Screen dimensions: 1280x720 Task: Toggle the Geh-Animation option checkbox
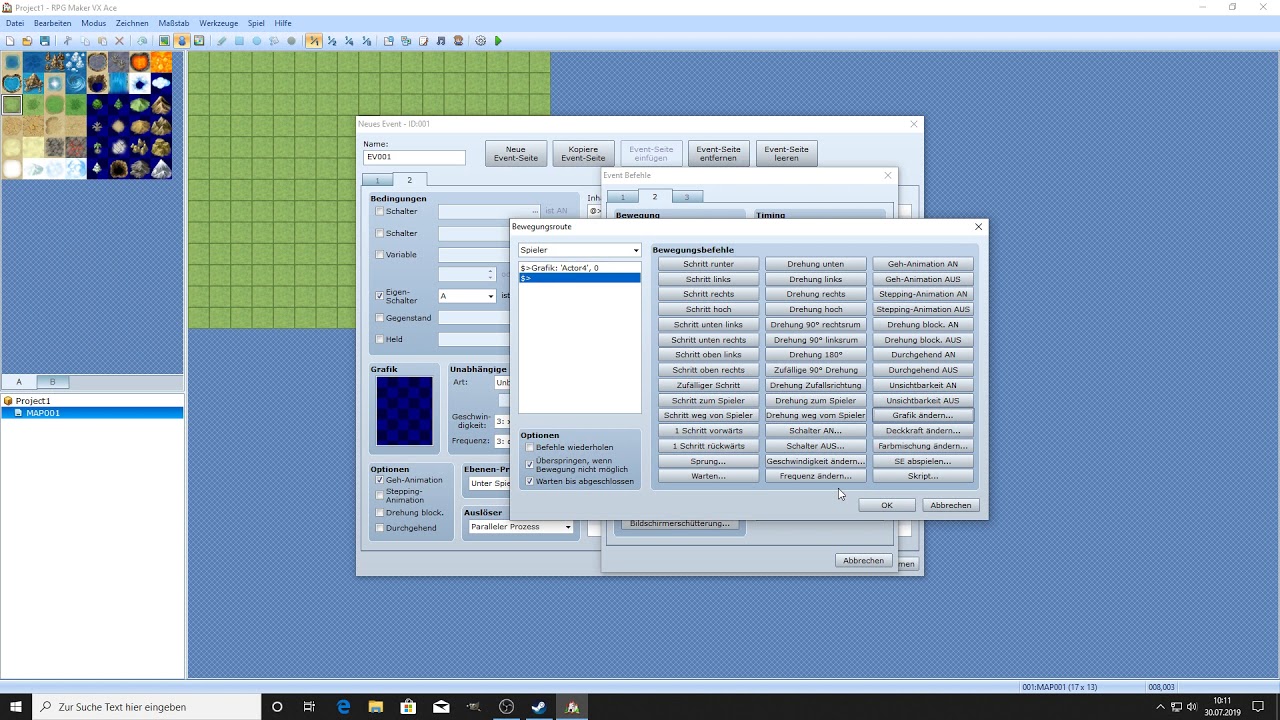[380, 480]
